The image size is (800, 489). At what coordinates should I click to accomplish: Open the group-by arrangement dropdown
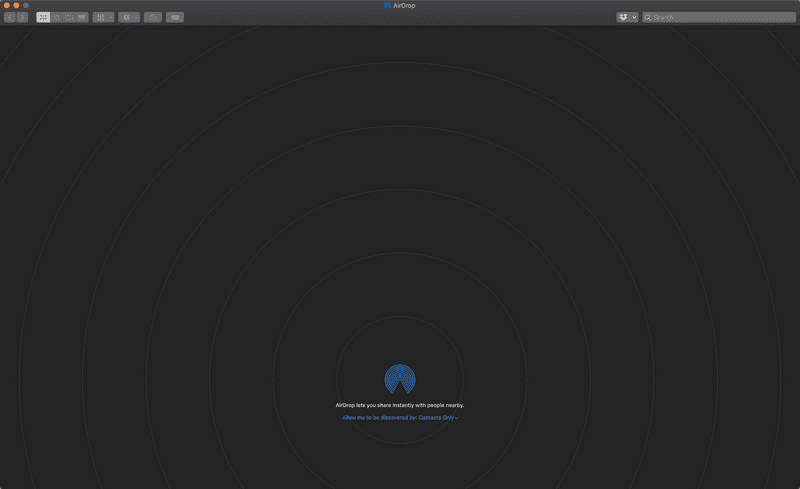(x=104, y=17)
